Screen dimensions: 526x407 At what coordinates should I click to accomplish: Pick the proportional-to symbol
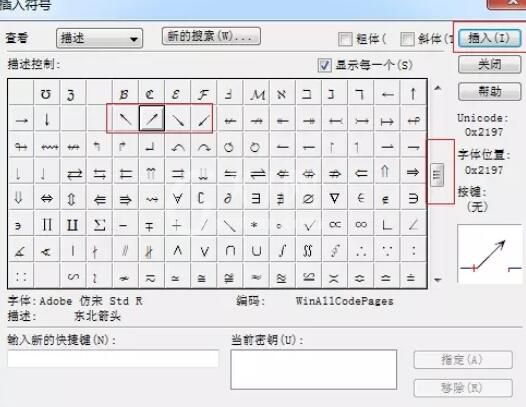334,224
